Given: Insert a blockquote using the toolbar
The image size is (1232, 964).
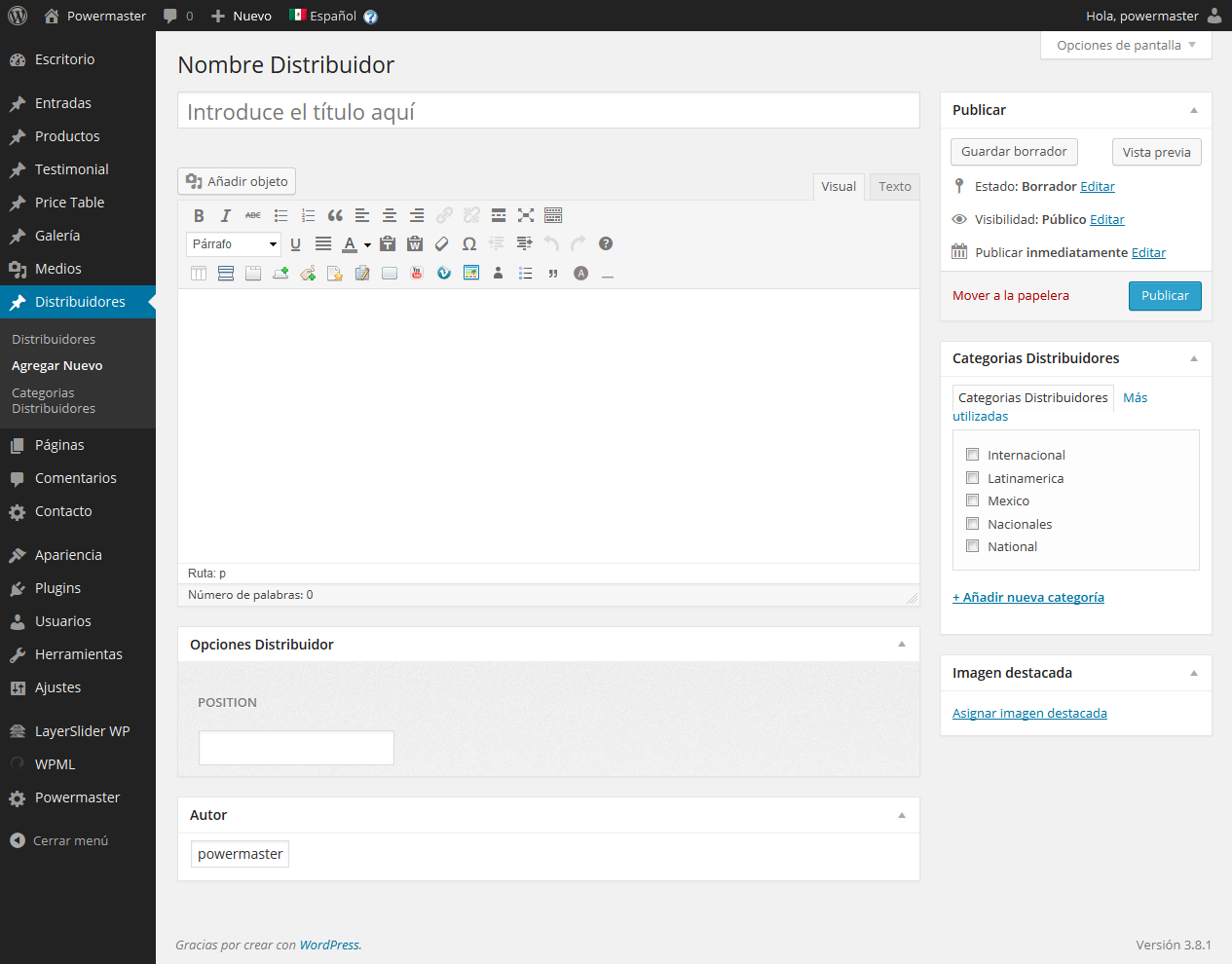Looking at the screenshot, I should 335,216.
